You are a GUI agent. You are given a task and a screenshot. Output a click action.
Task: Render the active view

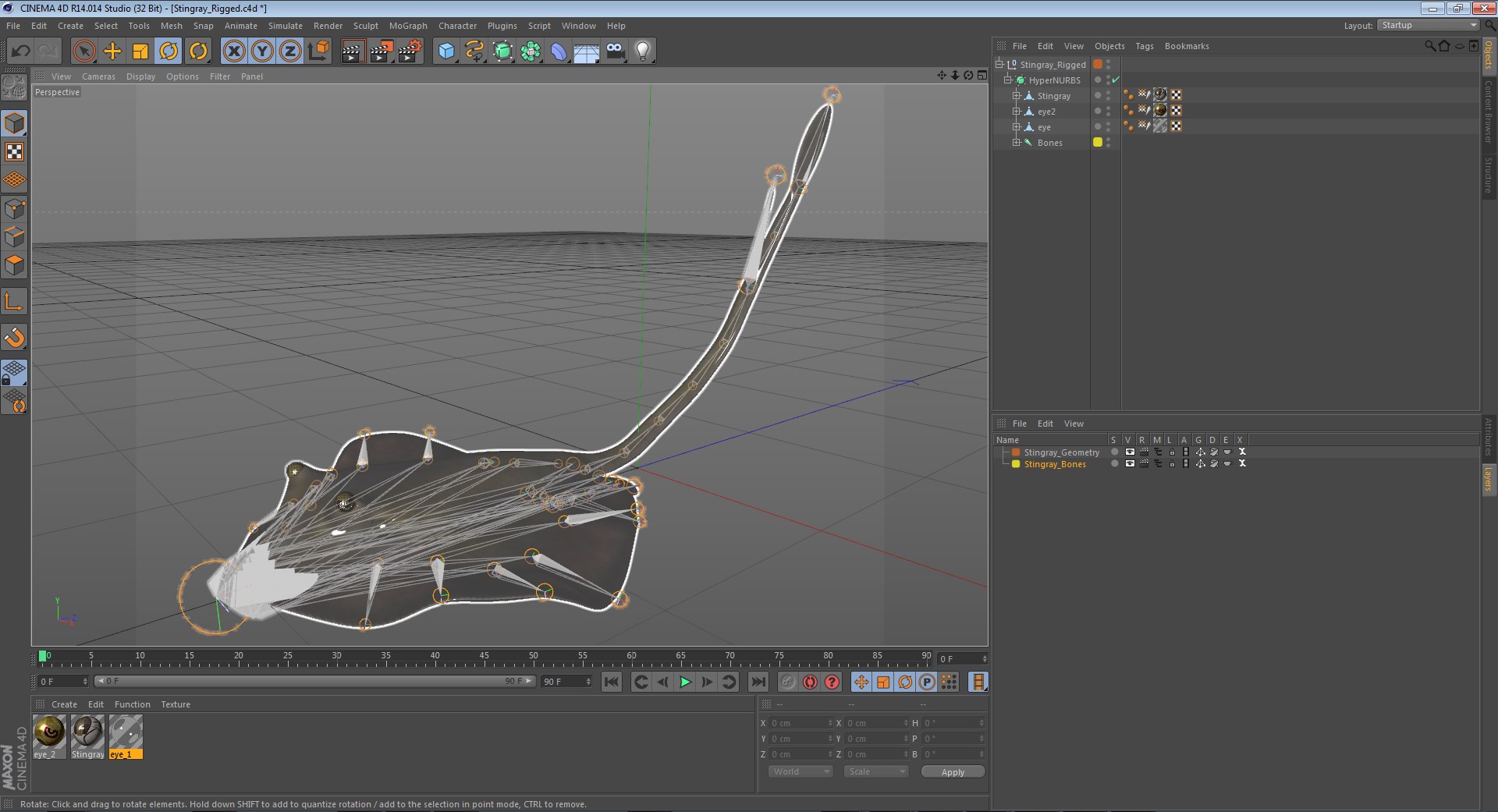point(353,51)
